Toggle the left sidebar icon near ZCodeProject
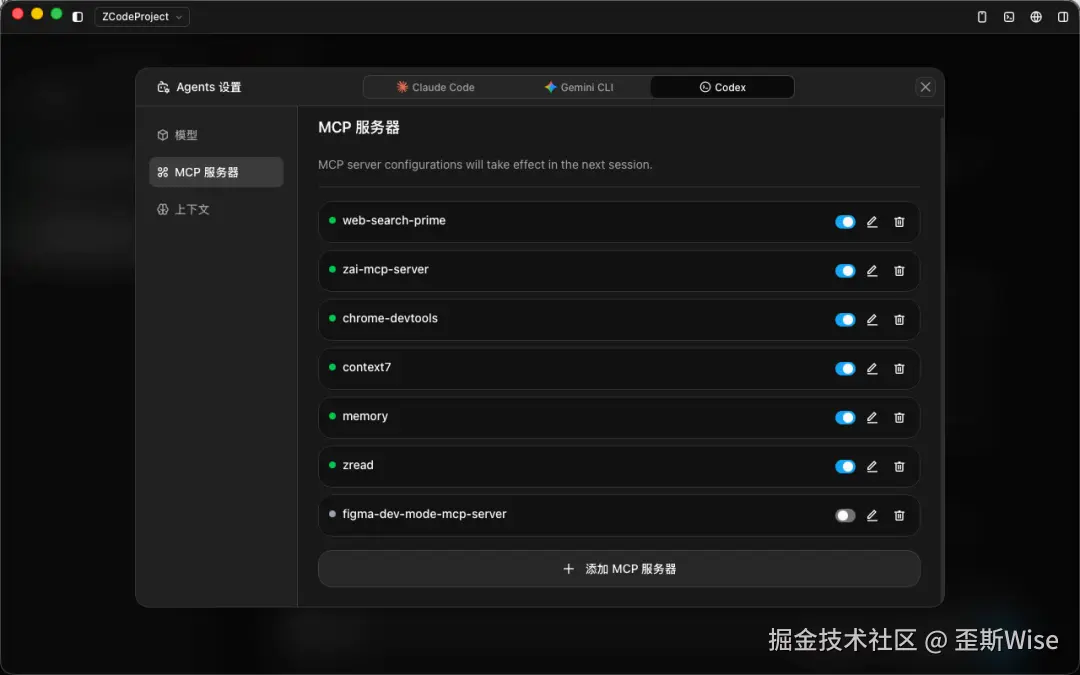The width and height of the screenshot is (1080, 675). click(x=77, y=17)
